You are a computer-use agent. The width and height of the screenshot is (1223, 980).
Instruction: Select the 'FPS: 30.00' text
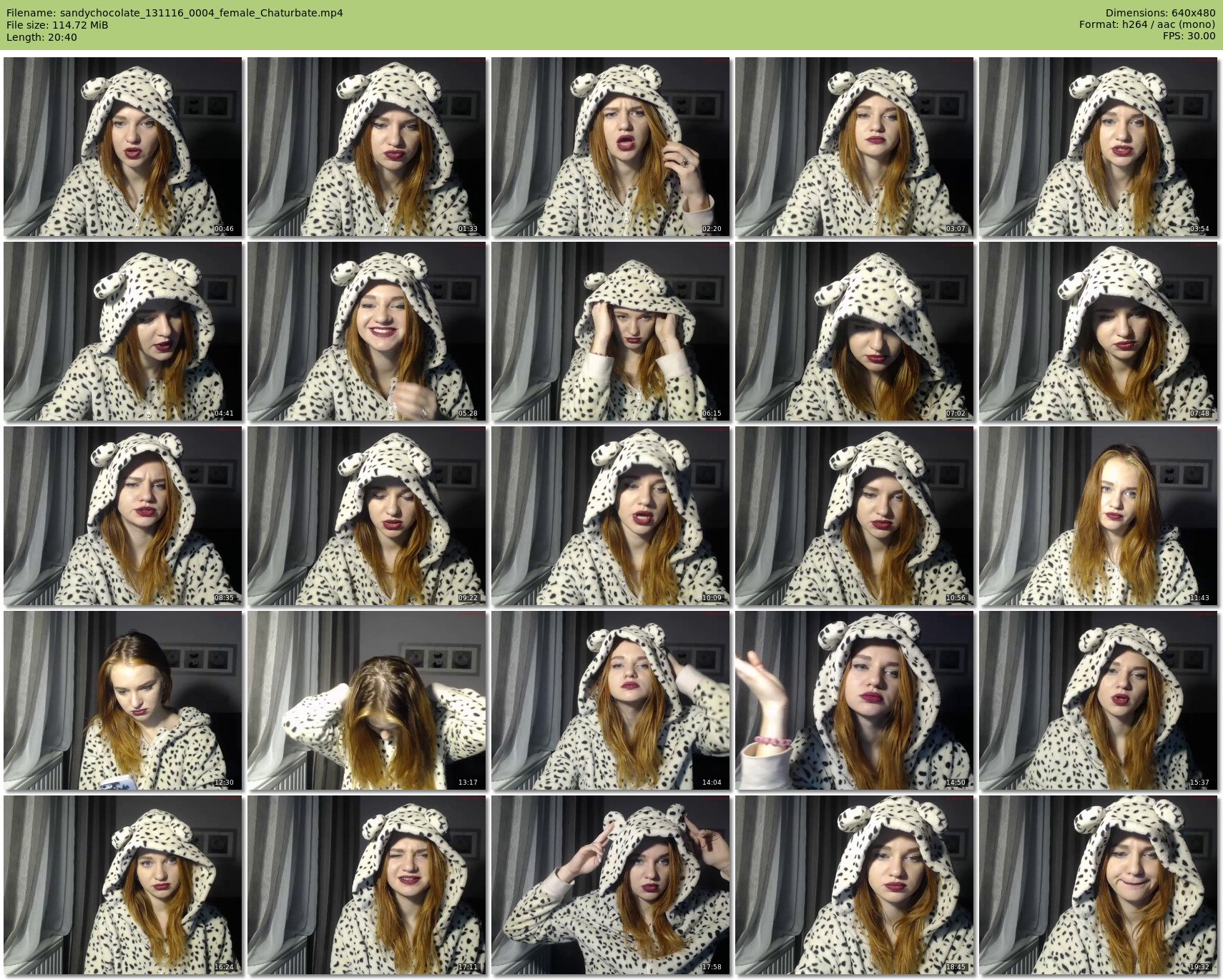1189,37
